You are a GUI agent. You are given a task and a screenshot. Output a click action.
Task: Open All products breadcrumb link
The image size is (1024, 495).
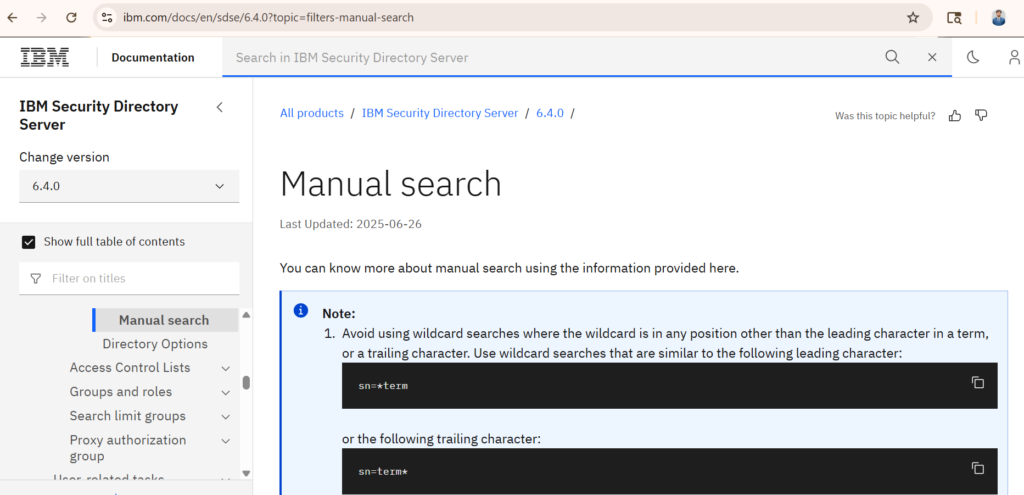coord(312,113)
